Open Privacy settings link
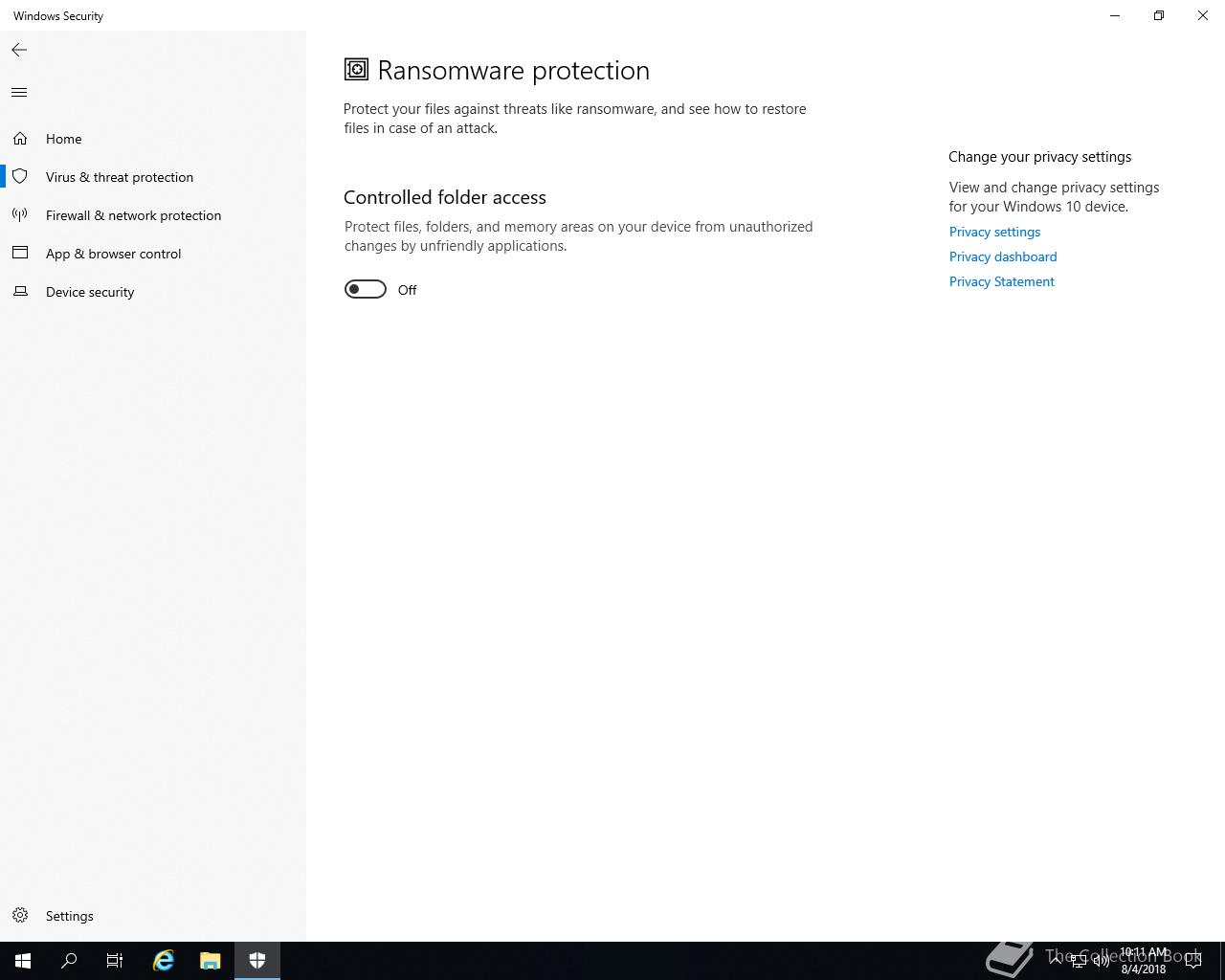Screen dimensions: 1225x980 (994, 232)
